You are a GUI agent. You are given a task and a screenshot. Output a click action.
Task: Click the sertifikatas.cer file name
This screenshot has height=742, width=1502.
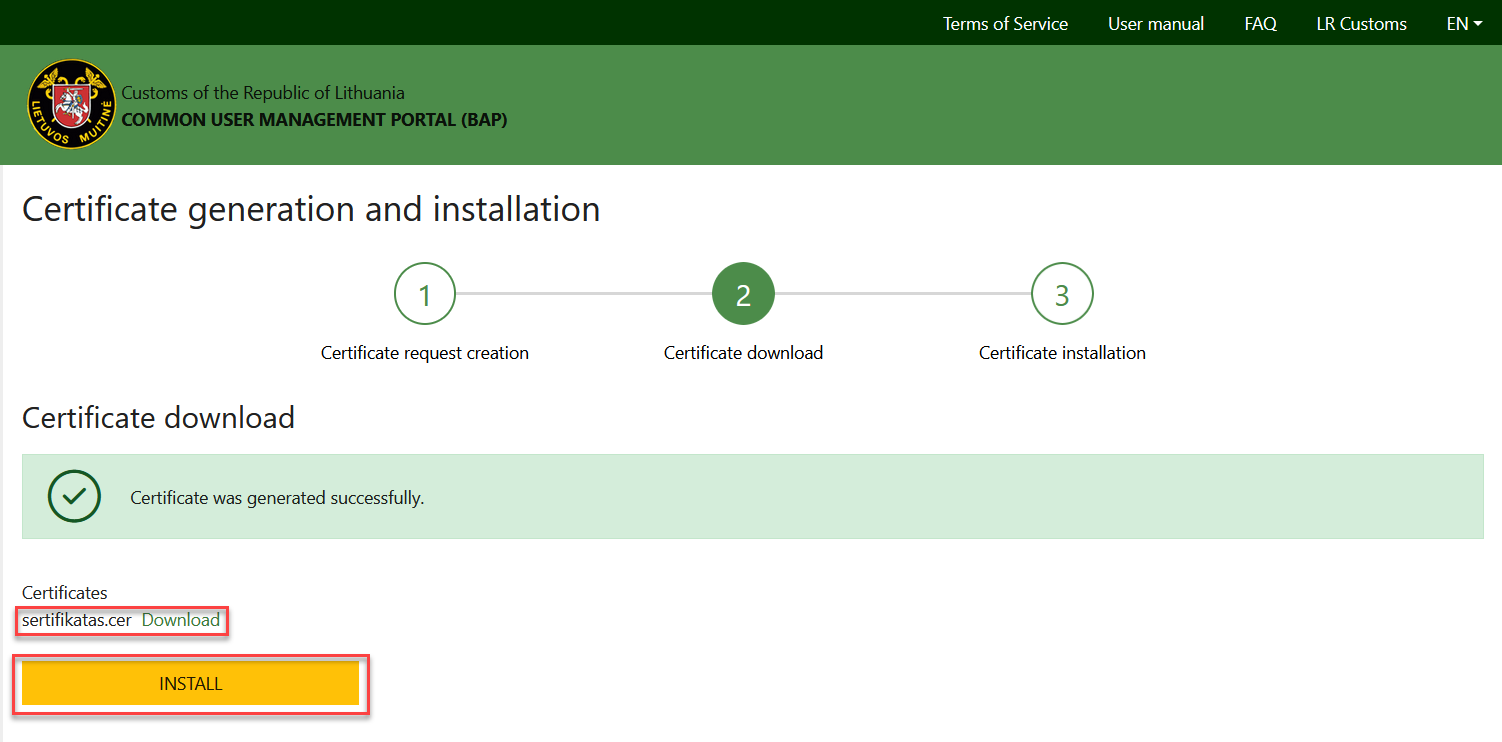pos(77,620)
